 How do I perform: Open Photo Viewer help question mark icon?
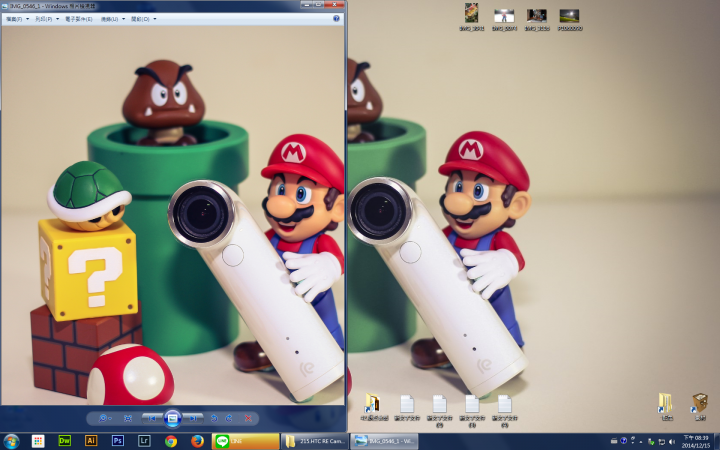(336, 19)
